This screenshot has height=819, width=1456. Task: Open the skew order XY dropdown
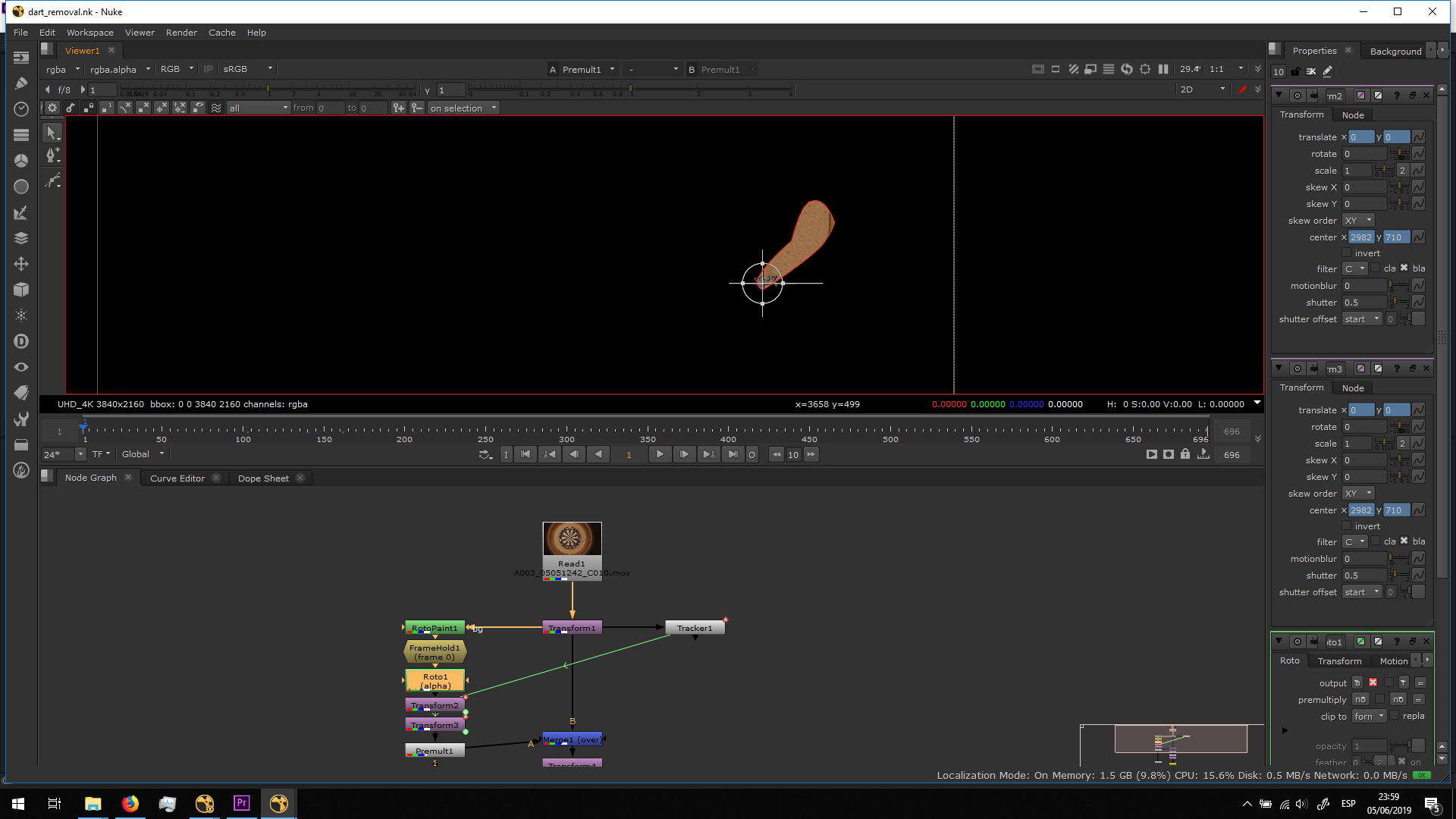(1358, 221)
